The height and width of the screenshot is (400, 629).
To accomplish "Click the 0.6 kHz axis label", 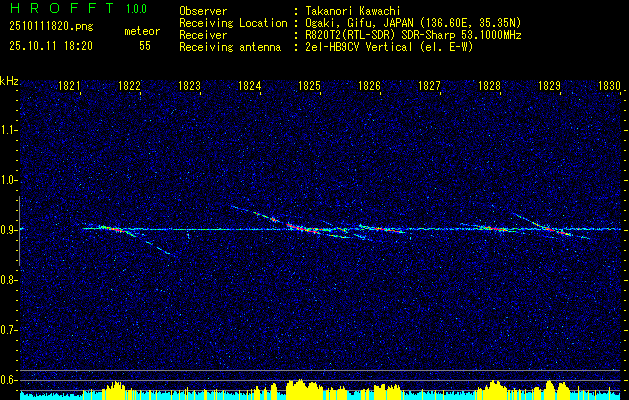I will [x=9, y=380].
